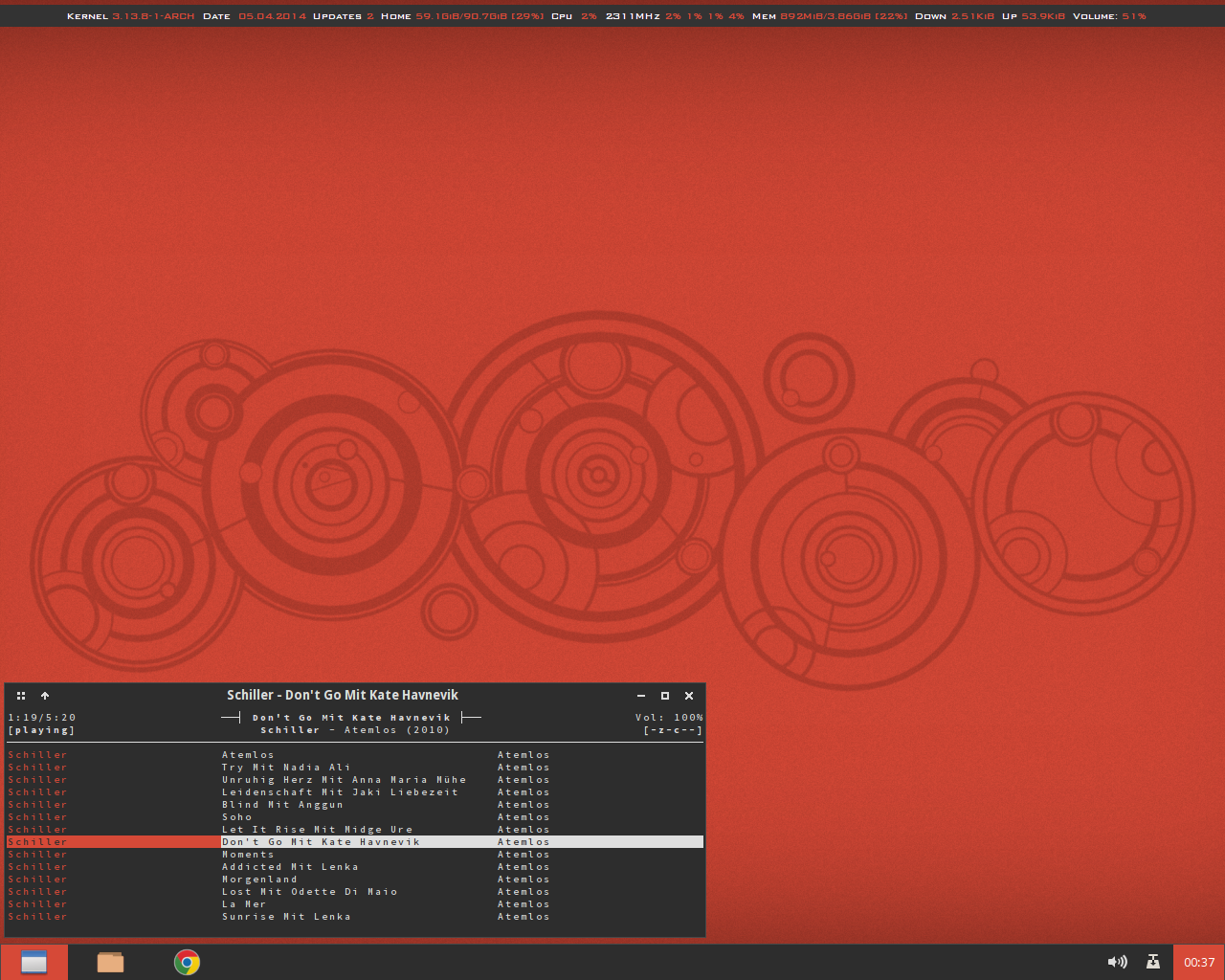Image resolution: width=1225 pixels, height=980 pixels.
Task: Click the 1:19/5:20 elapsed time
Action: point(42,718)
